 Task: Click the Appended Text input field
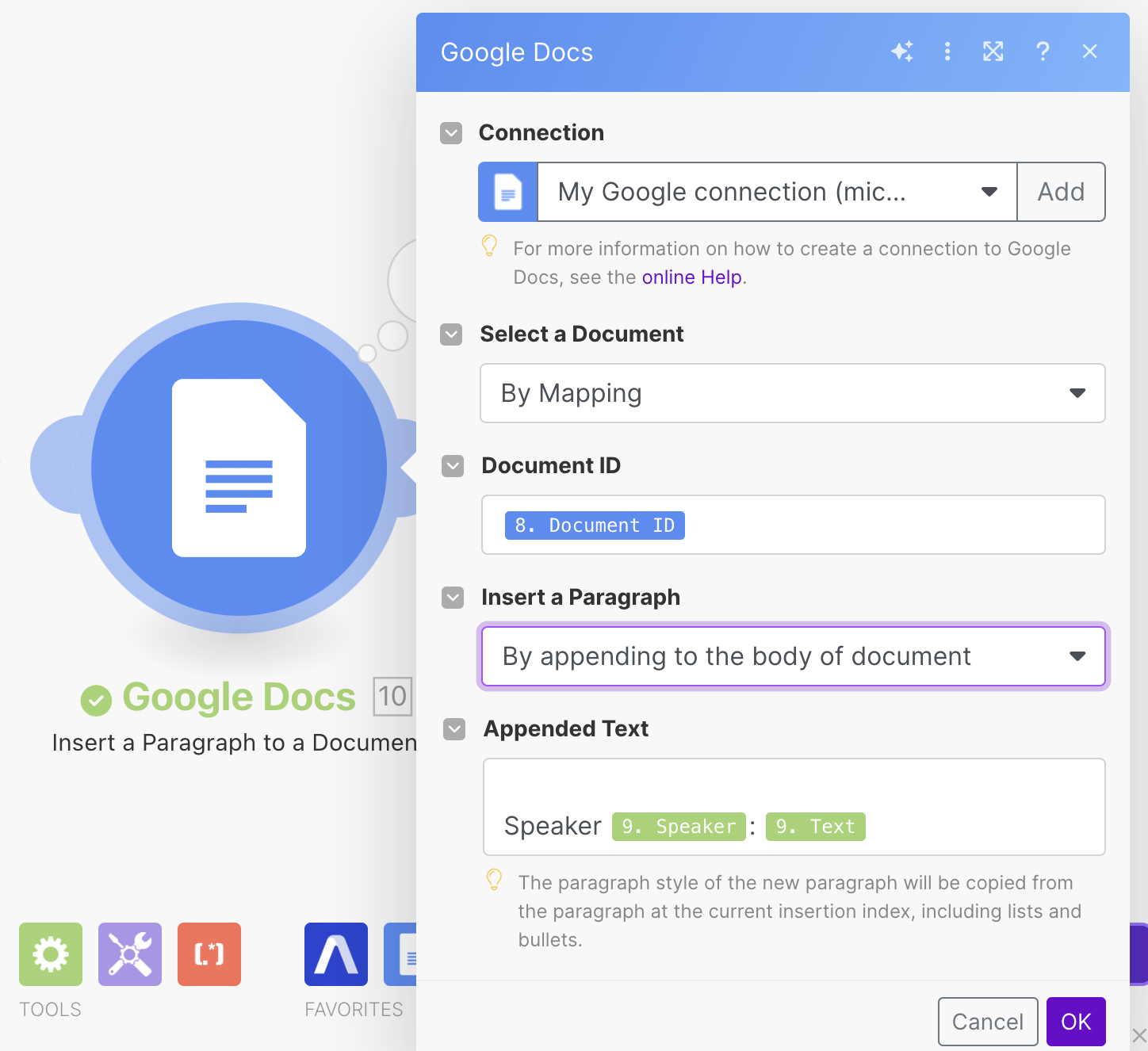(x=794, y=807)
